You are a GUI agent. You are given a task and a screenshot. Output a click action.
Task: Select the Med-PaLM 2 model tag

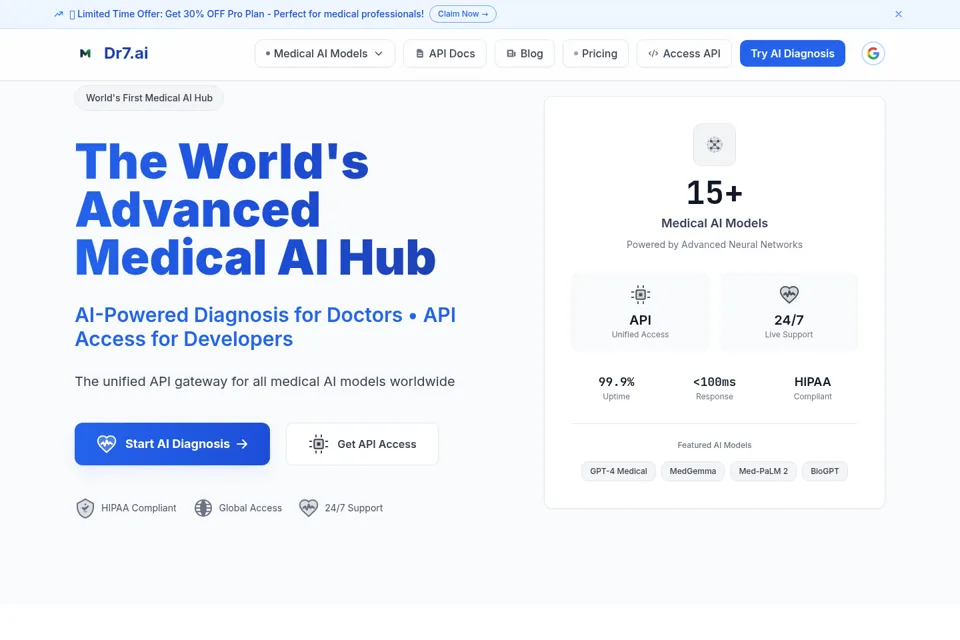(763, 471)
